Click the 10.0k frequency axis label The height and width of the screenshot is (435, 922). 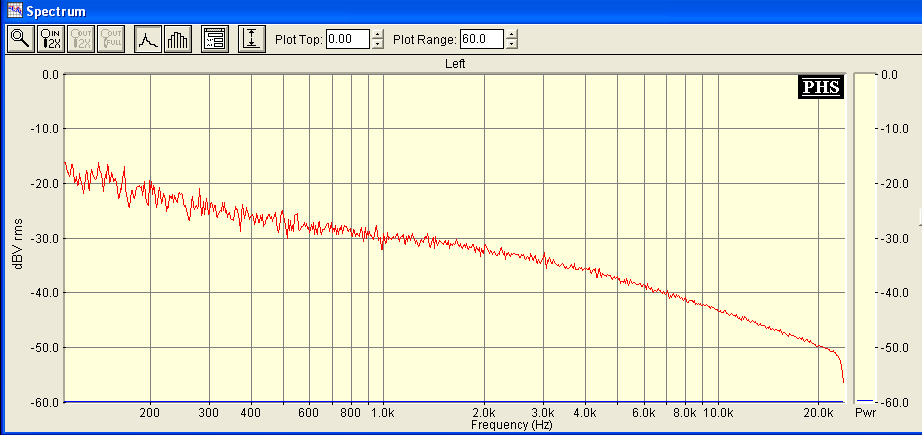pyautogui.click(x=718, y=412)
